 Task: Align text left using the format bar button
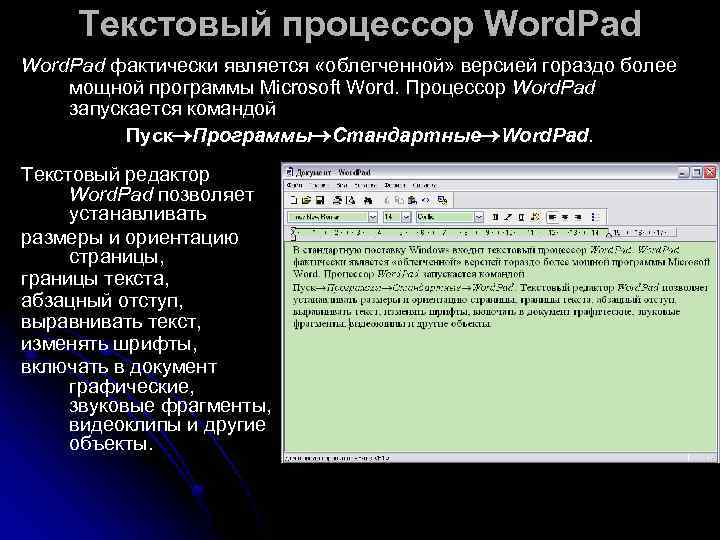(x=552, y=217)
